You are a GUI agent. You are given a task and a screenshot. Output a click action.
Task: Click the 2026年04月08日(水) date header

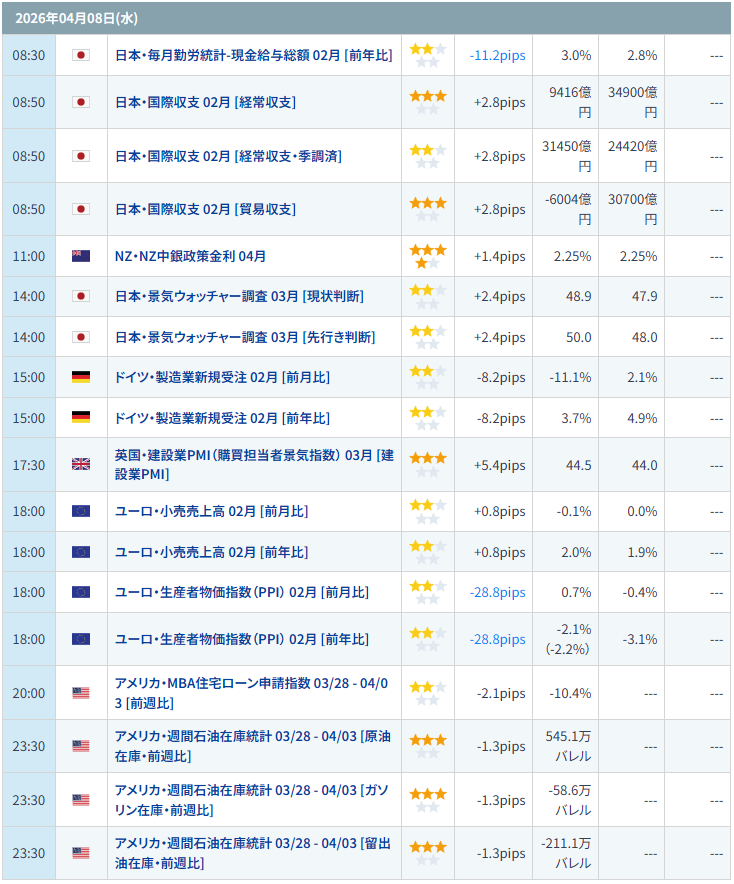64,18
